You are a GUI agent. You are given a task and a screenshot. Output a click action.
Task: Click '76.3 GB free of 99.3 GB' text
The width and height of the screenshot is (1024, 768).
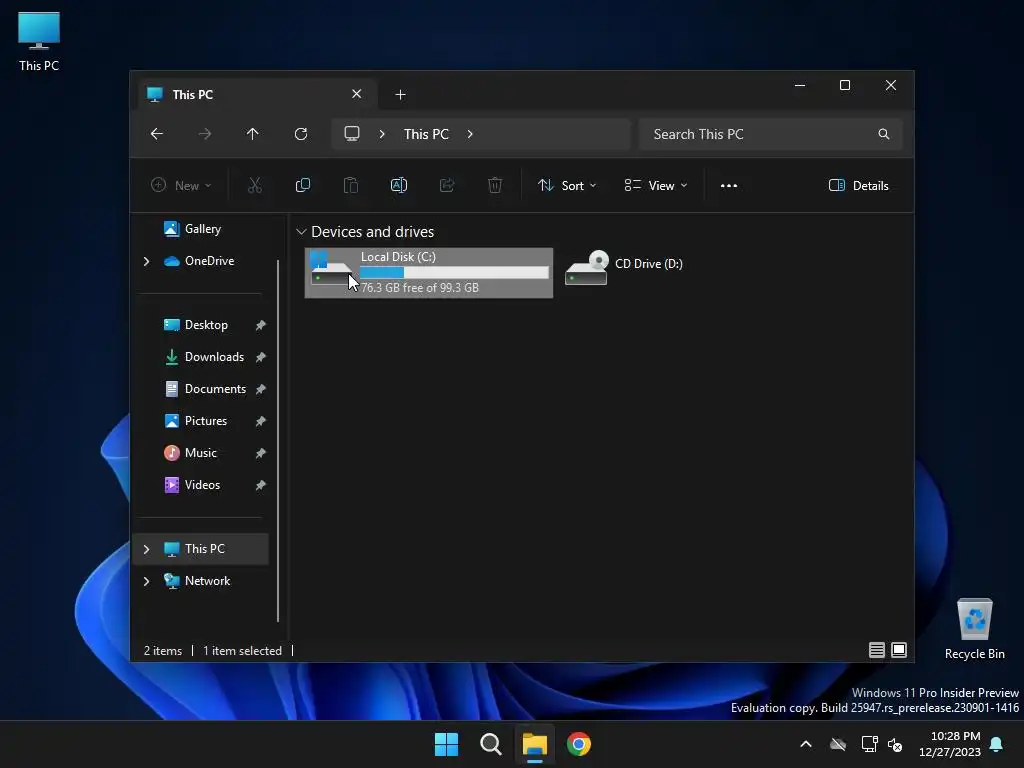click(x=420, y=288)
